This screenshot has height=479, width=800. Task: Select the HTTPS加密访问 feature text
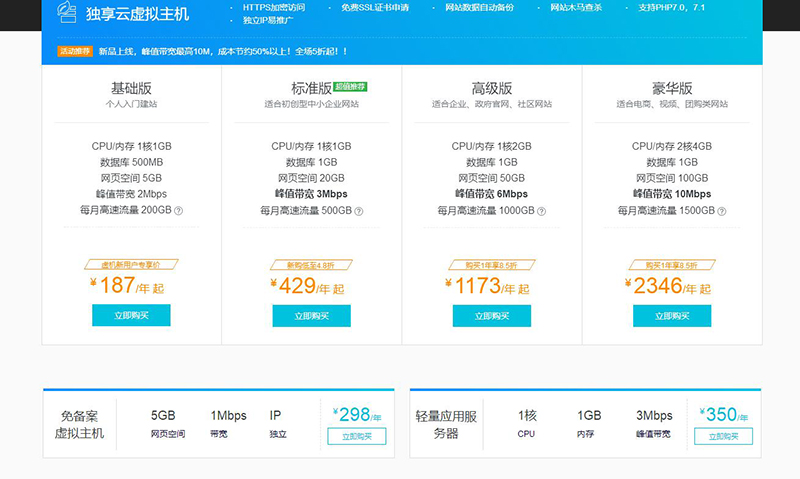(x=274, y=8)
